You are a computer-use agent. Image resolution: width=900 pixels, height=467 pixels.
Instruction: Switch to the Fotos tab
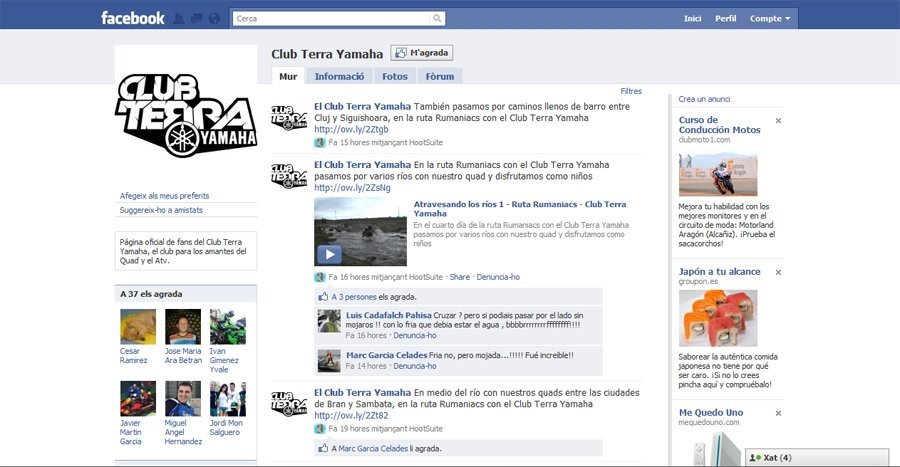coord(395,76)
